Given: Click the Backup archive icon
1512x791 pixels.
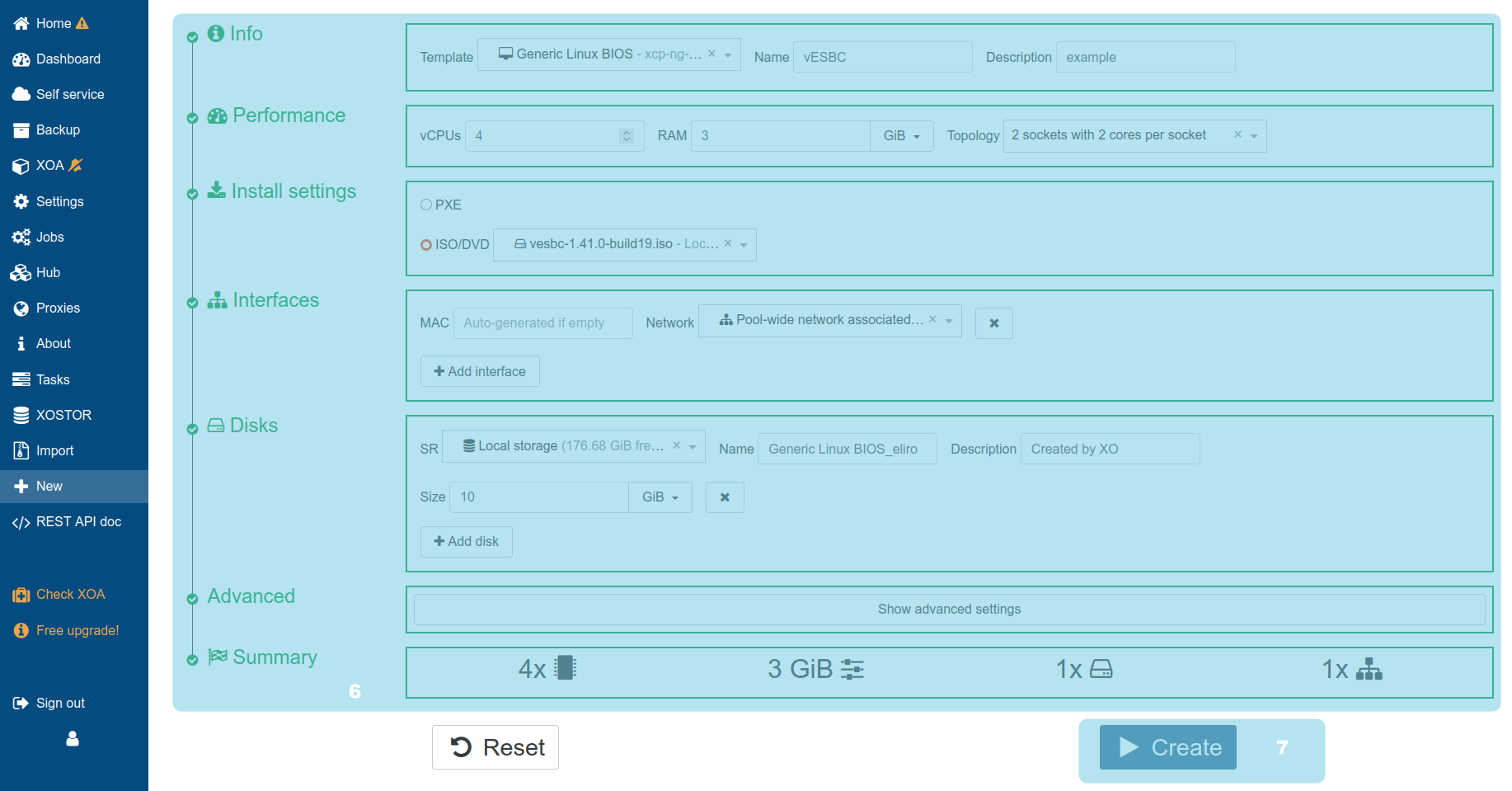Looking at the screenshot, I should coord(21,130).
